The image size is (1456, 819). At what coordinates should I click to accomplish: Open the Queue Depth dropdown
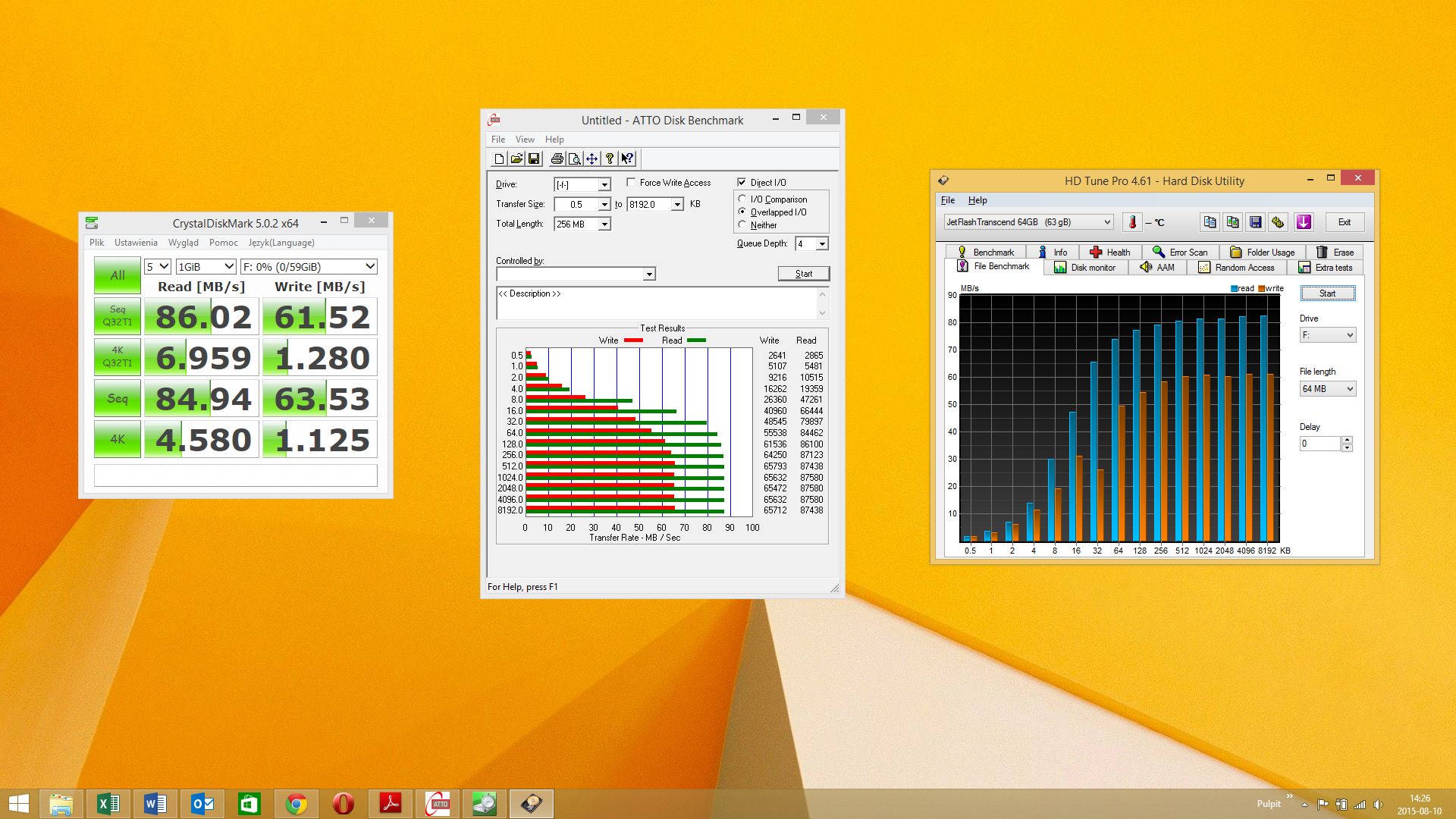[822, 244]
